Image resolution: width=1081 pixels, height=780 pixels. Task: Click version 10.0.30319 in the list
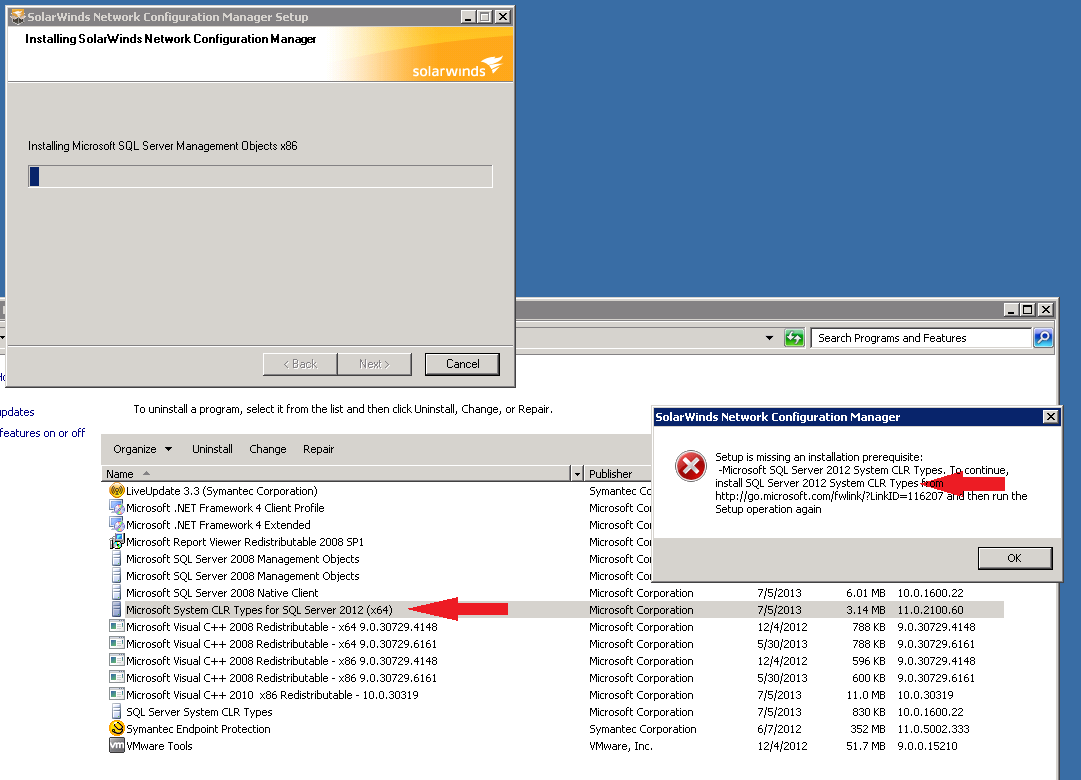tap(925, 694)
